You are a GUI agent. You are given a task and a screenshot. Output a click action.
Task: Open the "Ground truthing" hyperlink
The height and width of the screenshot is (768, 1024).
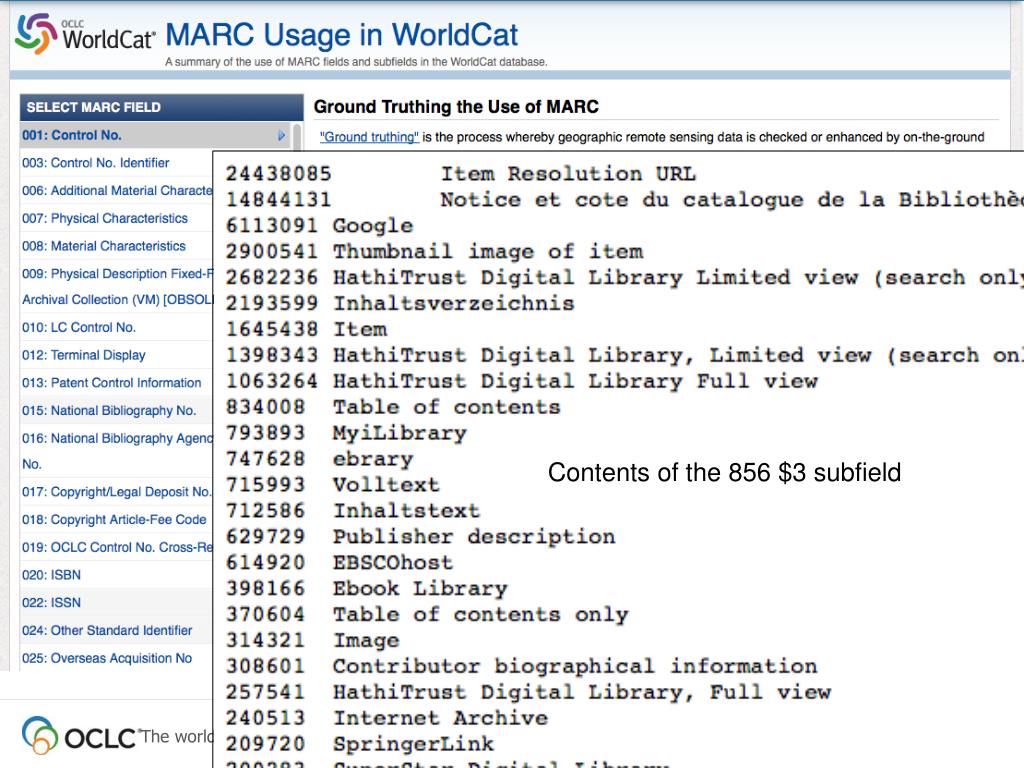pyautogui.click(x=369, y=137)
